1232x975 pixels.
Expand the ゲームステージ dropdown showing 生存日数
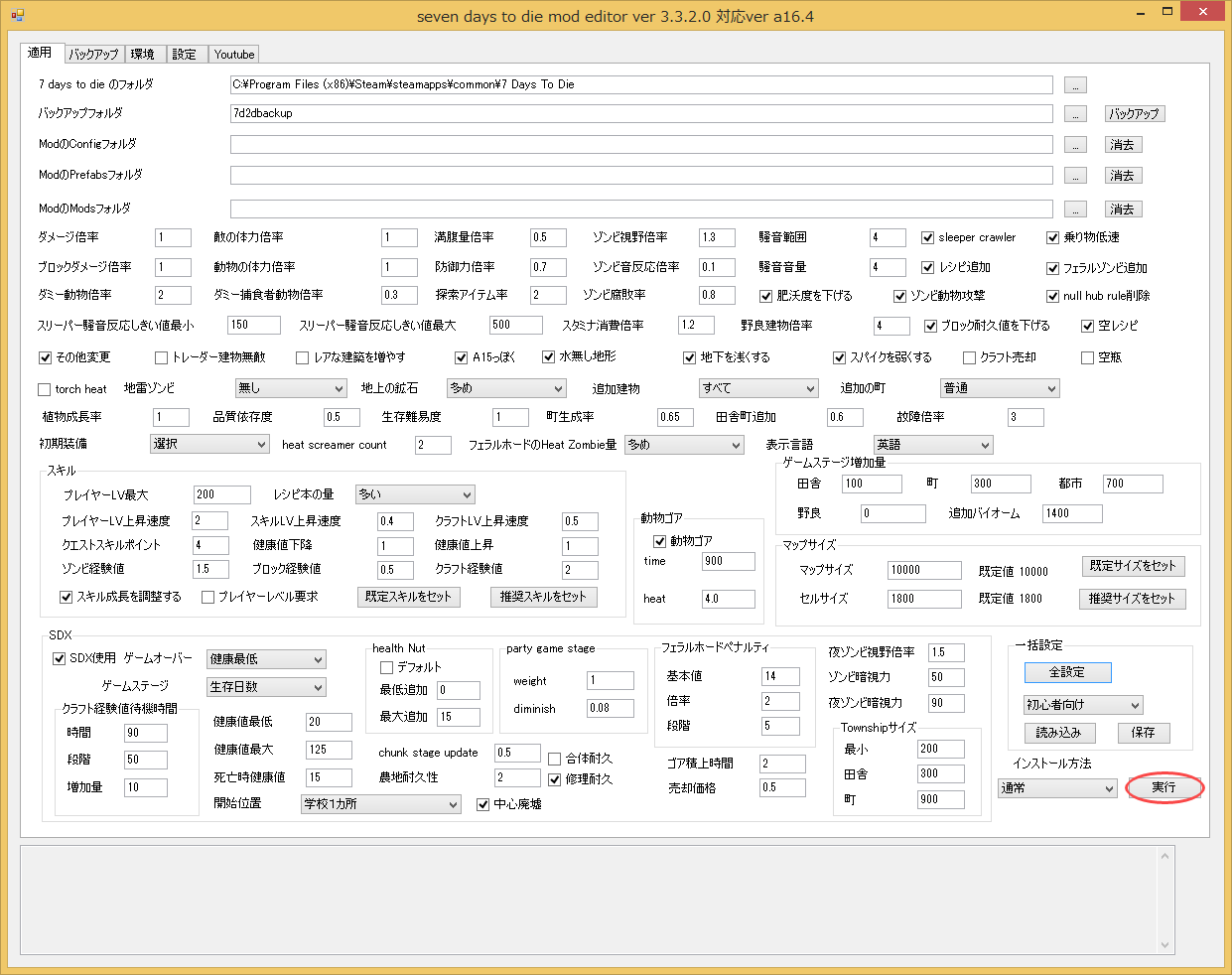coord(267,687)
